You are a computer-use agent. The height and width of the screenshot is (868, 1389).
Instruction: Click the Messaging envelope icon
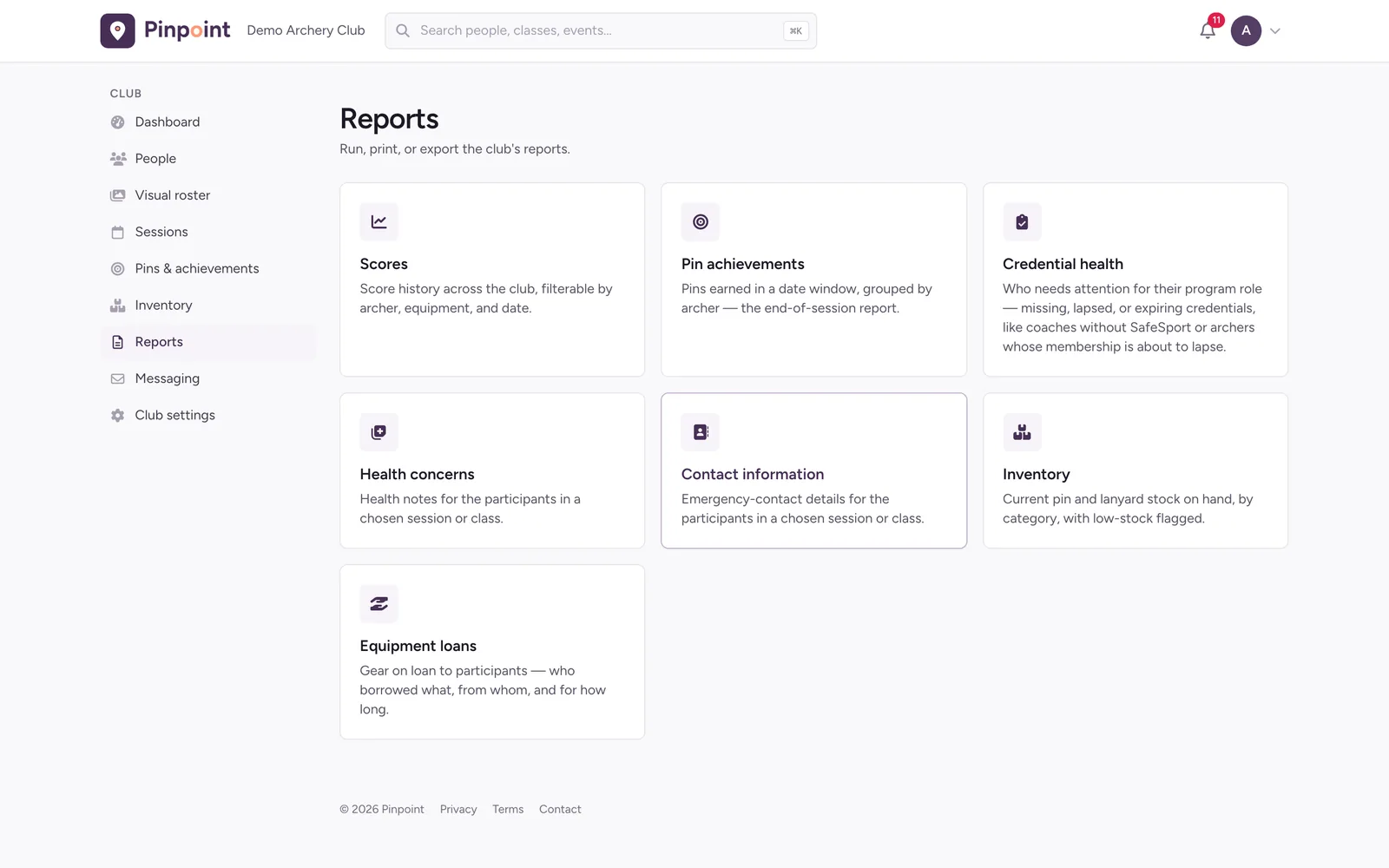[118, 378]
